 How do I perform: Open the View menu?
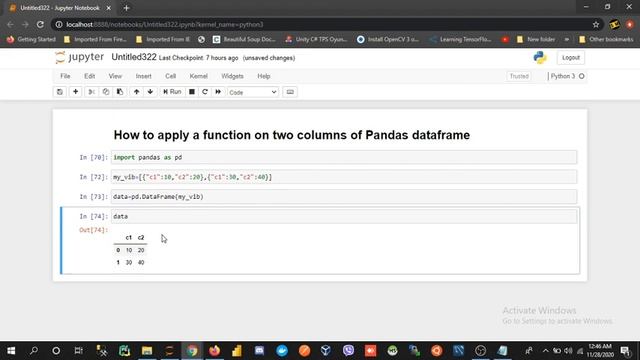(x=115, y=76)
